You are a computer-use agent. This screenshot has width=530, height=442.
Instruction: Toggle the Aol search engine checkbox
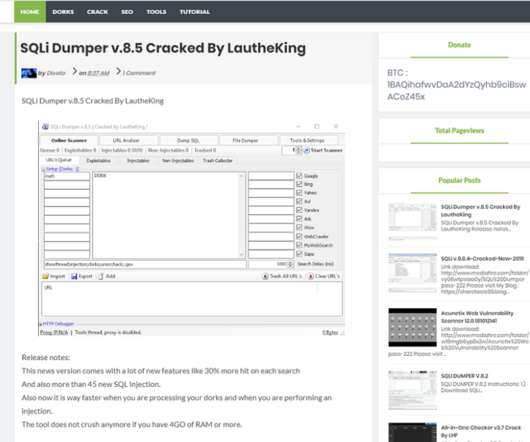tap(299, 201)
